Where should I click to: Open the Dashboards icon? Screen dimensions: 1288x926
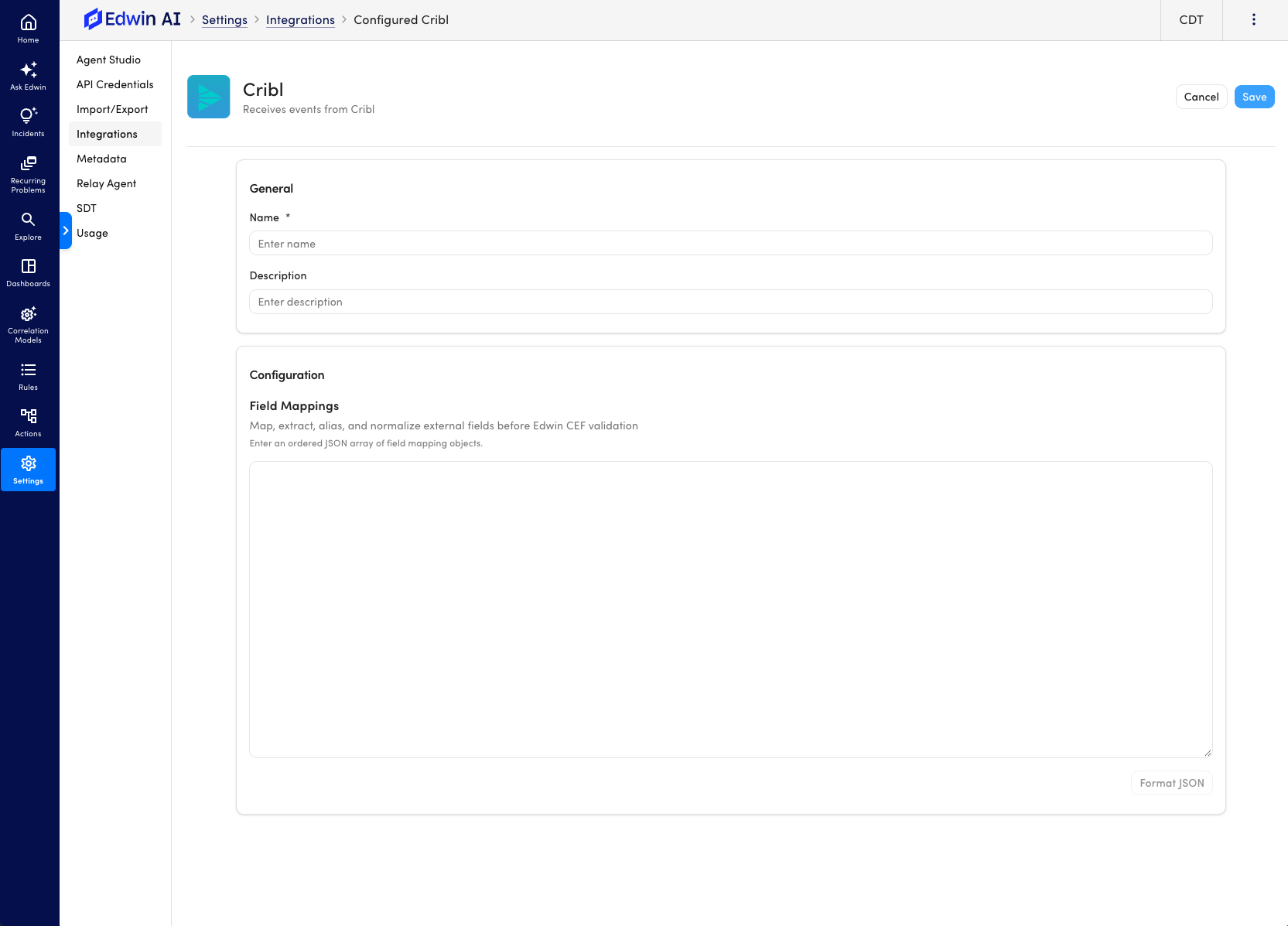pyautogui.click(x=29, y=266)
